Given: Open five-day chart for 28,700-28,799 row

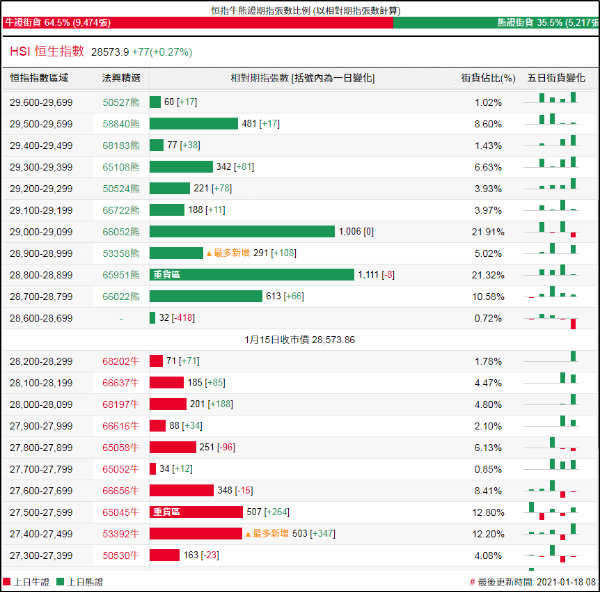Looking at the screenshot, I should (x=551, y=293).
